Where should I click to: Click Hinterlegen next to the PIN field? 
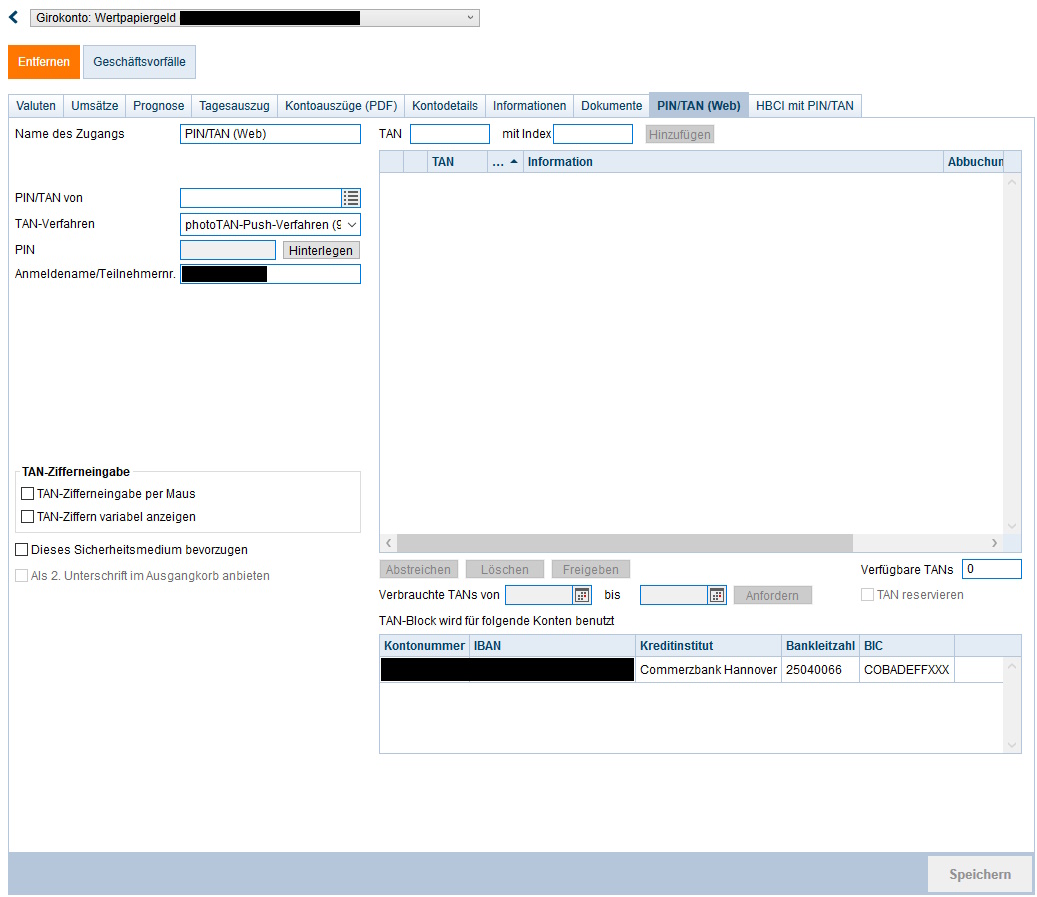pyautogui.click(x=320, y=250)
